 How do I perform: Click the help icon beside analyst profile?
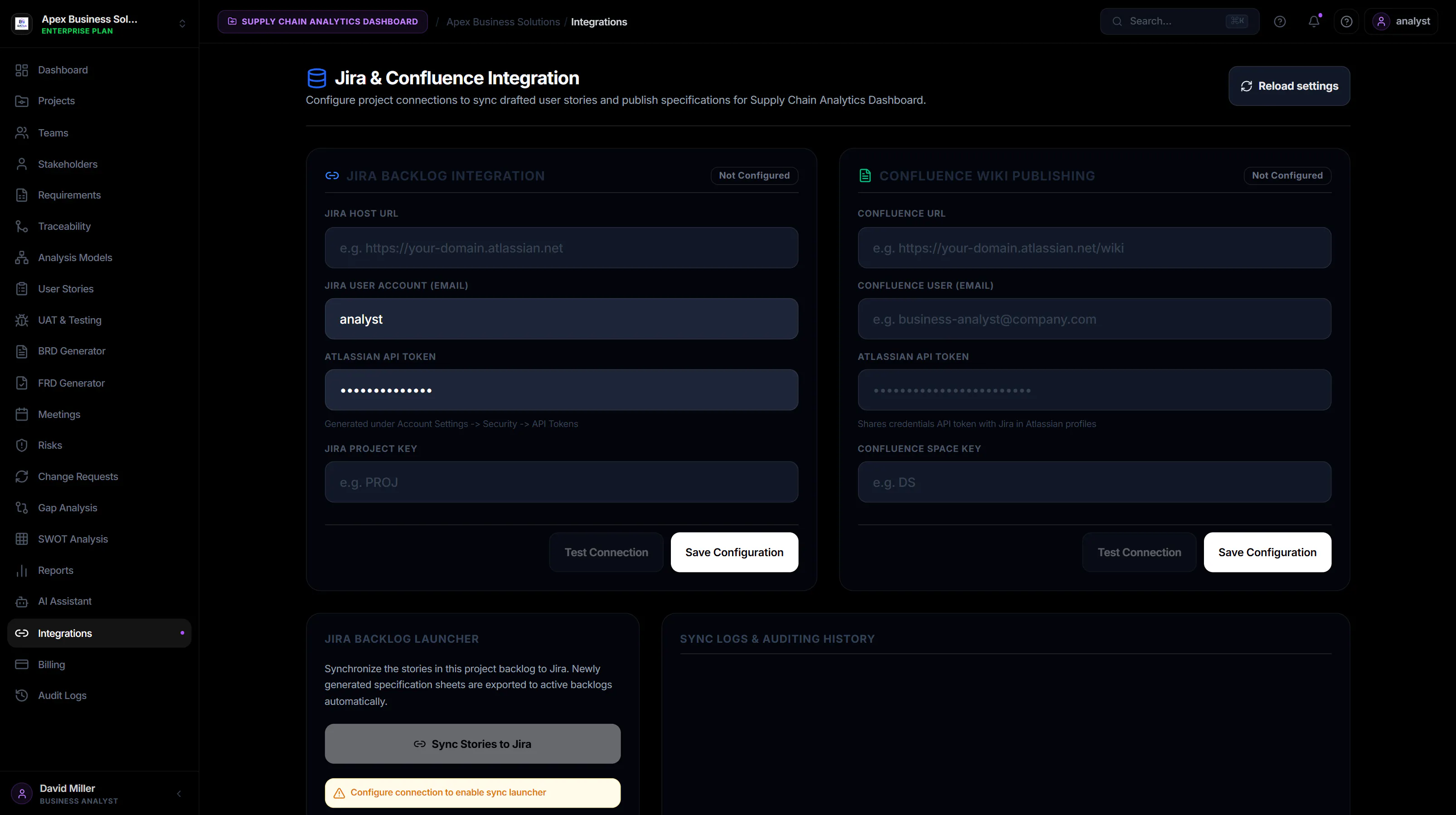[x=1346, y=21]
